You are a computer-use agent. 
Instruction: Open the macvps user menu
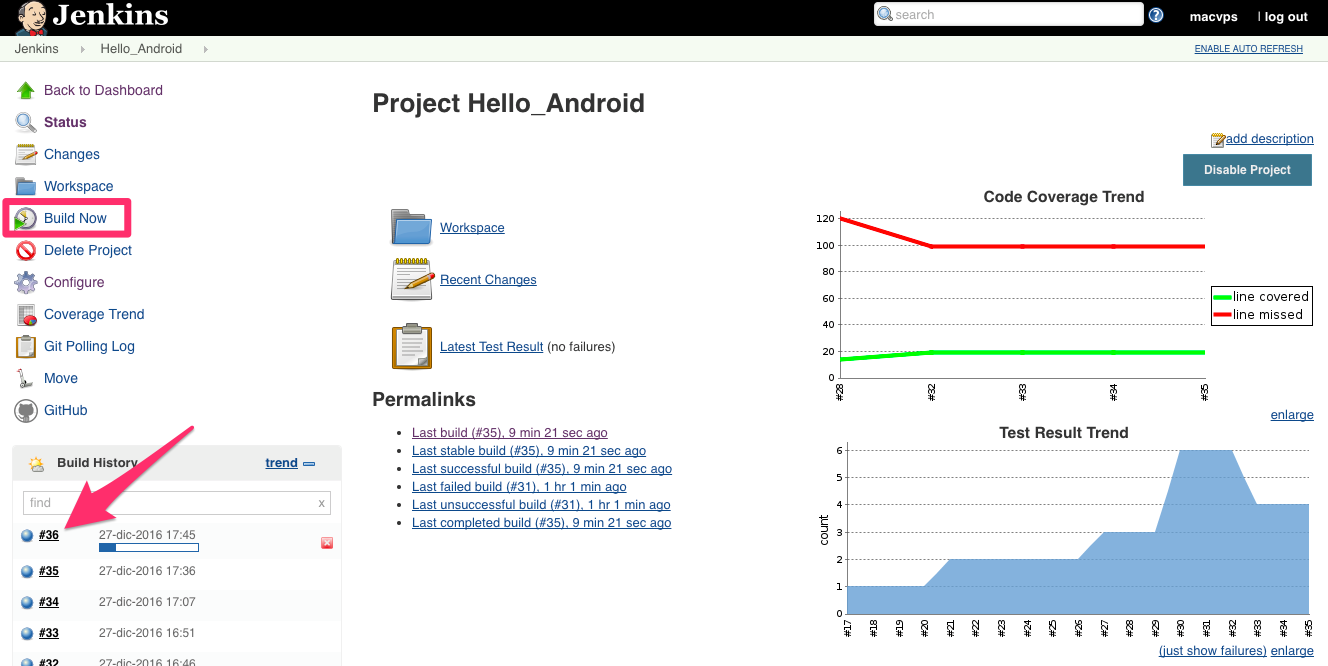coord(1212,16)
